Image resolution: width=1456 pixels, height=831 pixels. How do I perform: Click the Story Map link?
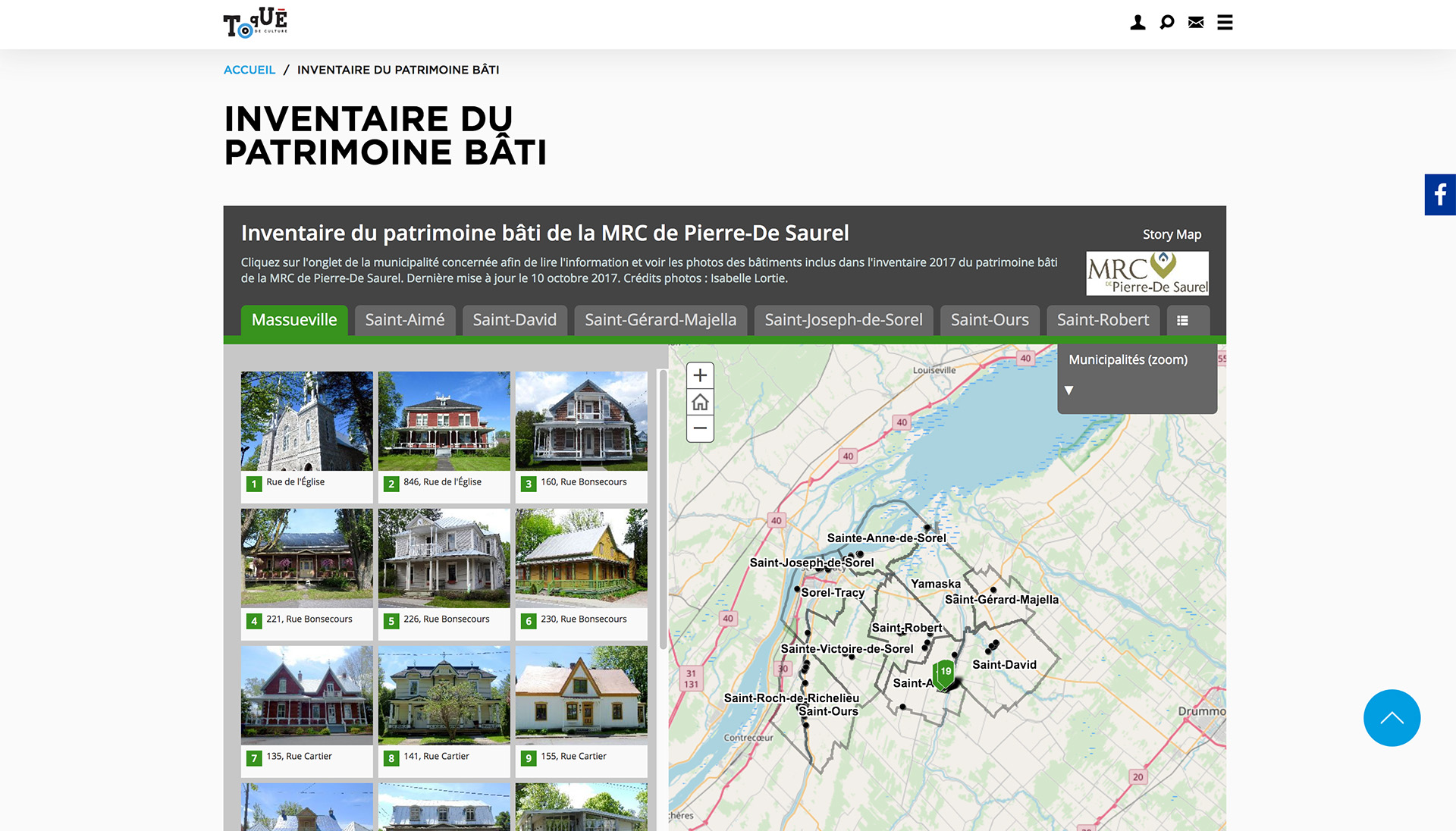(1172, 234)
